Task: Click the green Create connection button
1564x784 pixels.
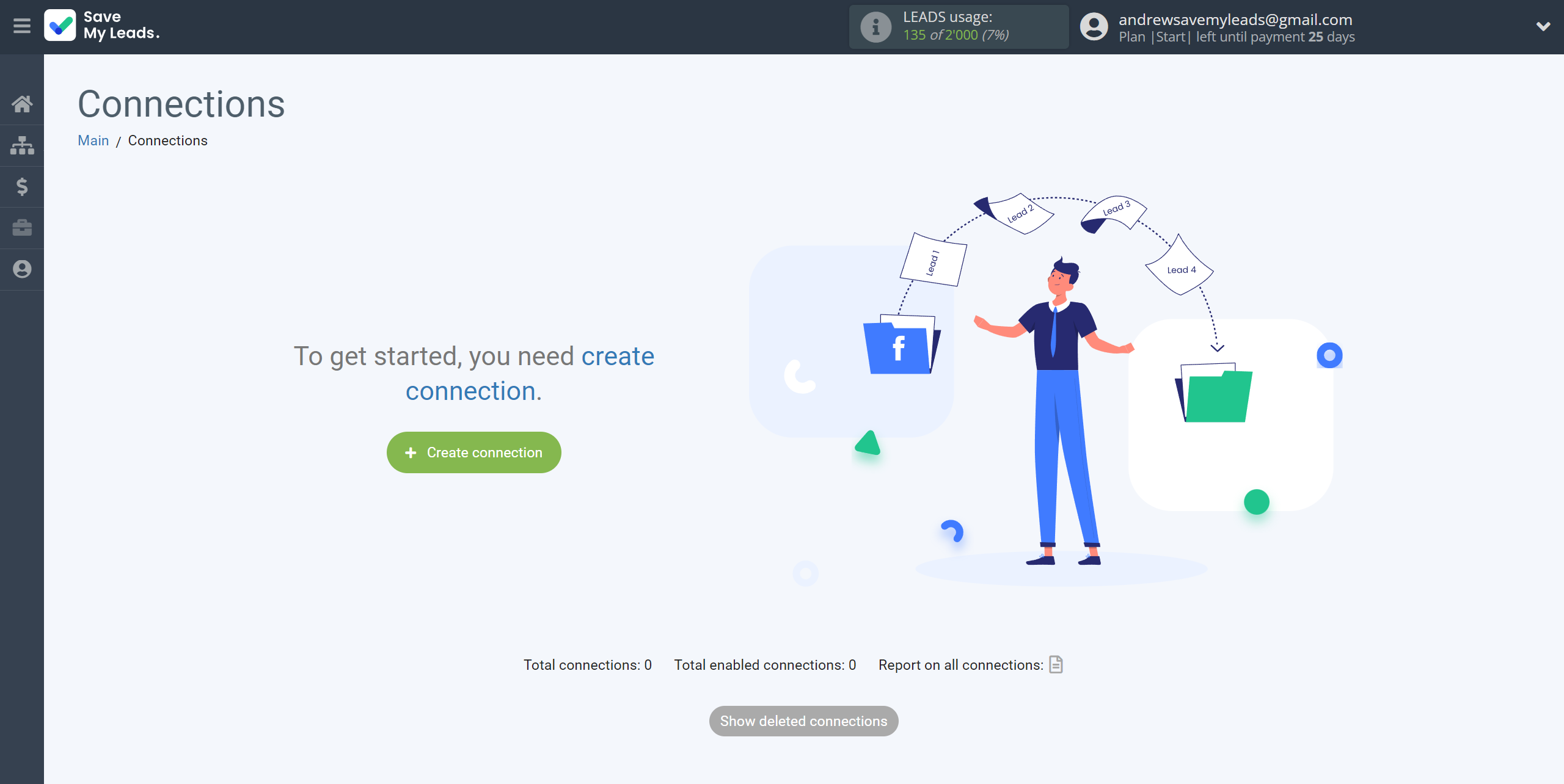Action: pyautogui.click(x=473, y=453)
